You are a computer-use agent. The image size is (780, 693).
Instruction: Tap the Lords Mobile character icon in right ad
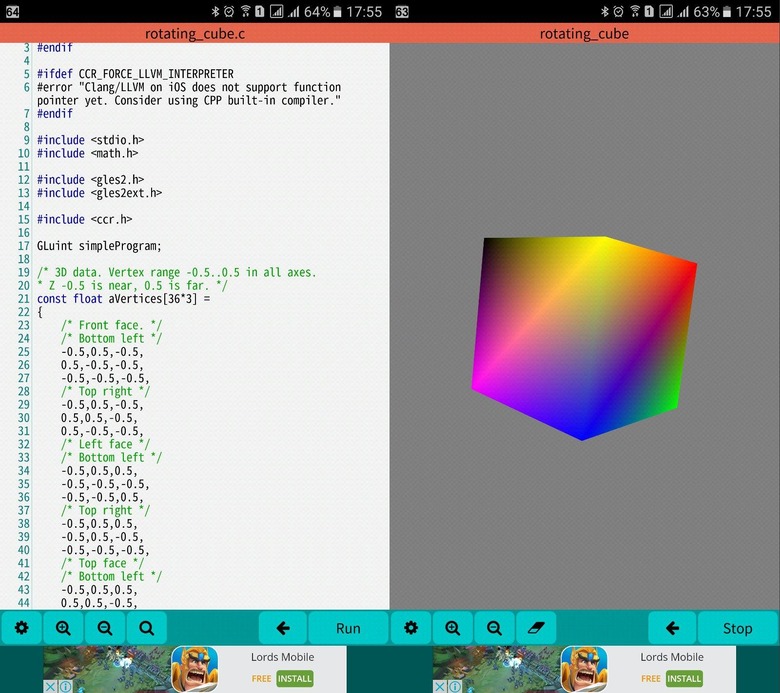[584, 669]
